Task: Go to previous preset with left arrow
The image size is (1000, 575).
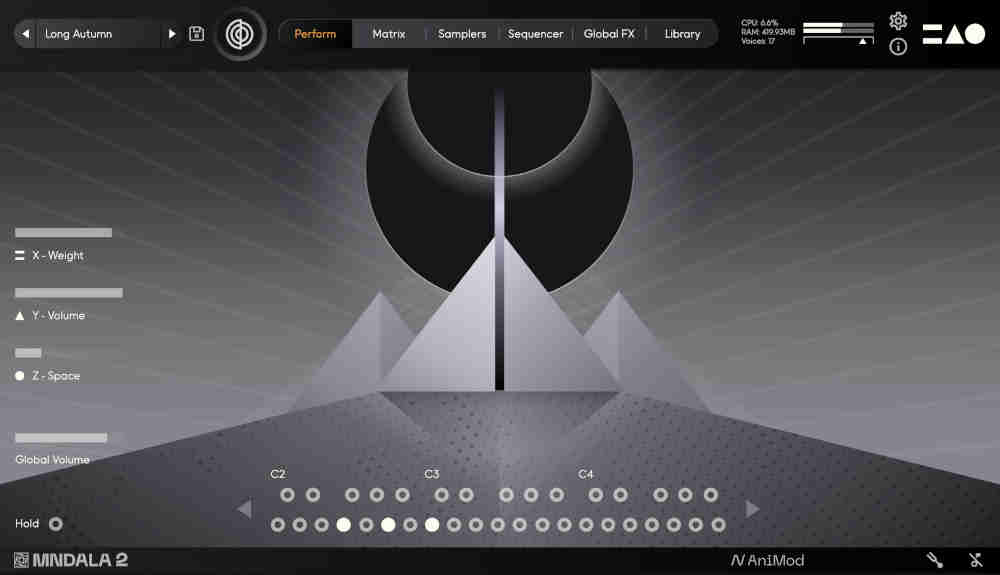Action: (26, 34)
